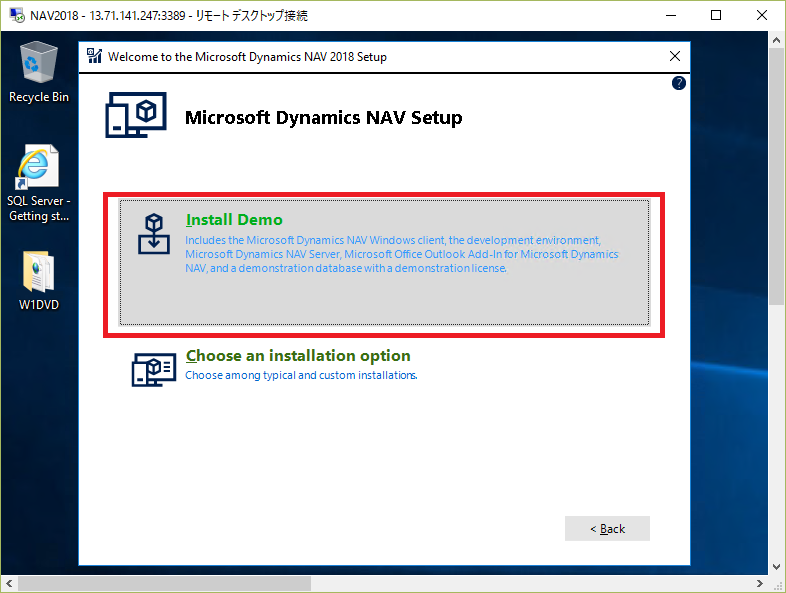Click the Choose an installation option heading
This screenshot has width=786, height=593.
tap(298, 355)
